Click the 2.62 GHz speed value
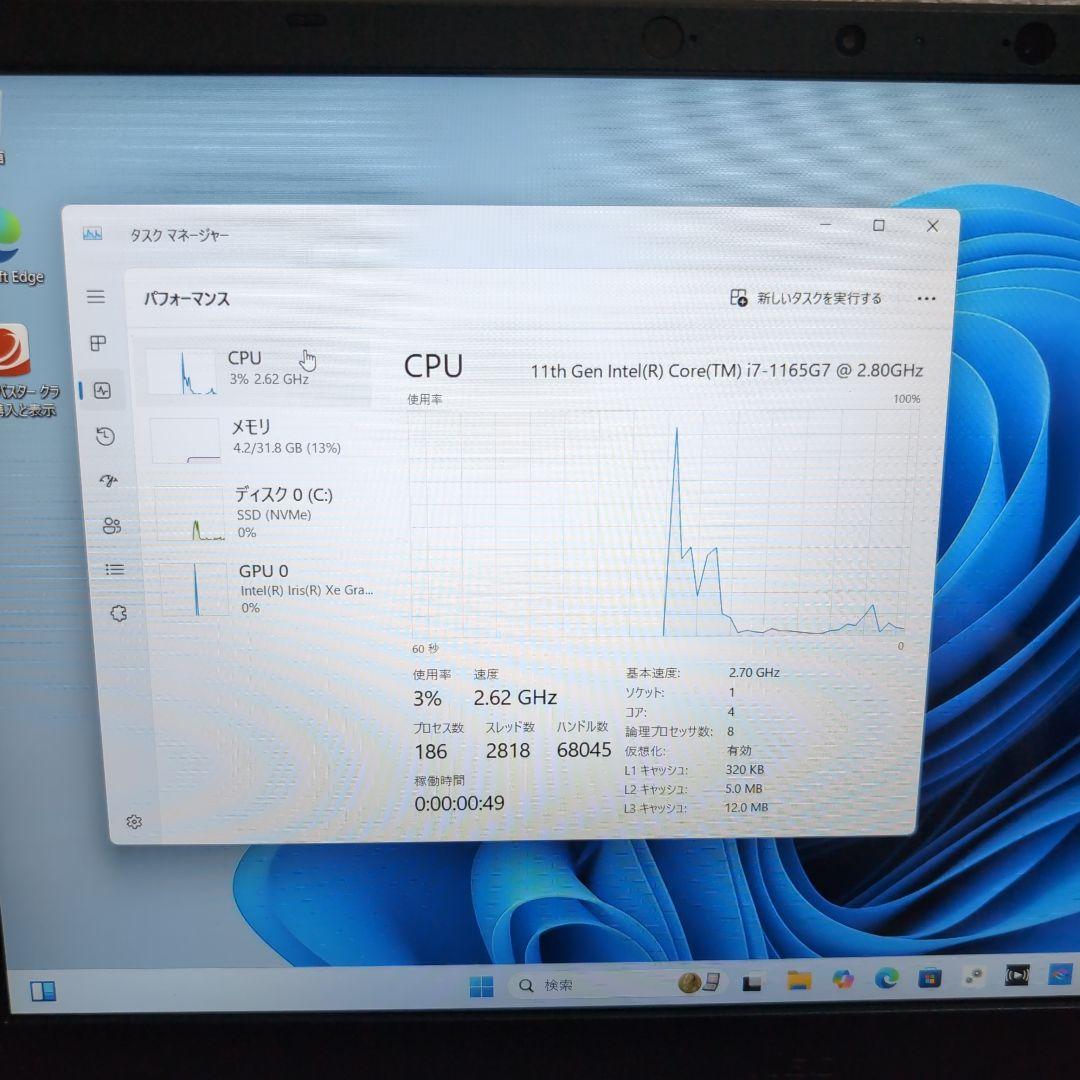Viewport: 1080px width, 1080px height. [x=515, y=698]
